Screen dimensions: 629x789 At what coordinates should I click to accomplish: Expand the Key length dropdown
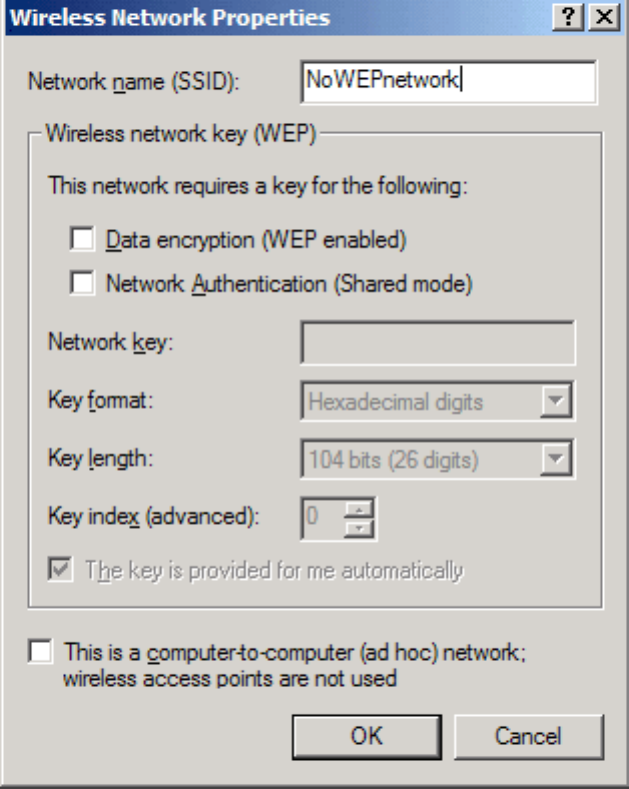point(436,460)
